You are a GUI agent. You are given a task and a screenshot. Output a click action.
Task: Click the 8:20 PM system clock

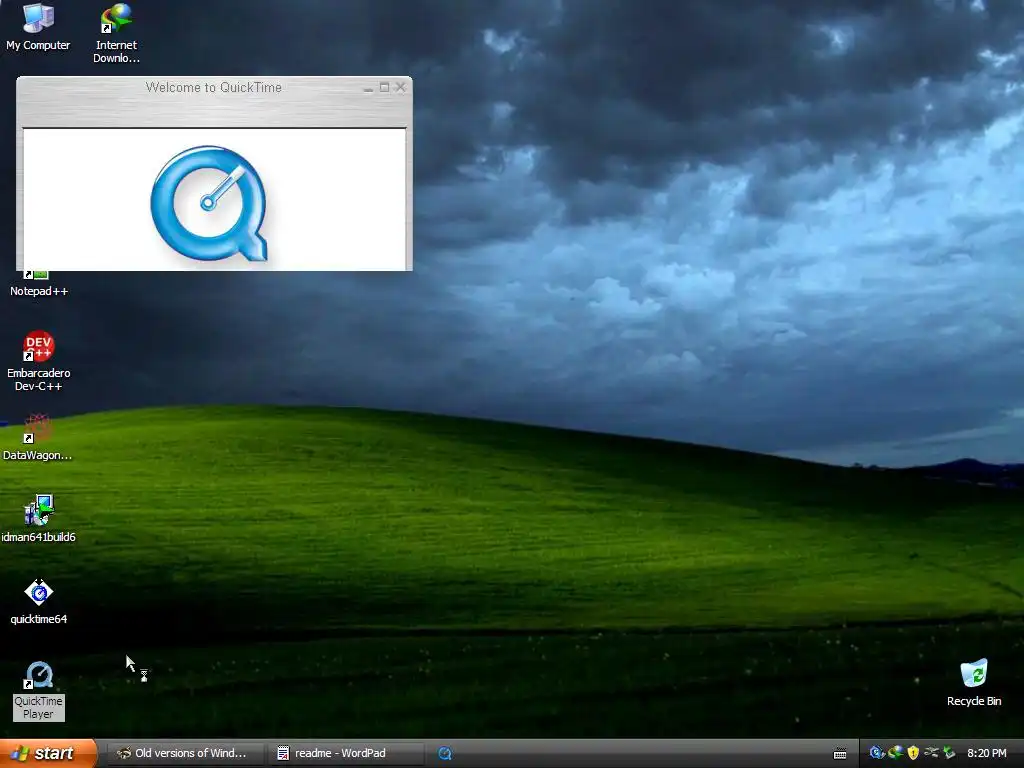pyautogui.click(x=986, y=753)
